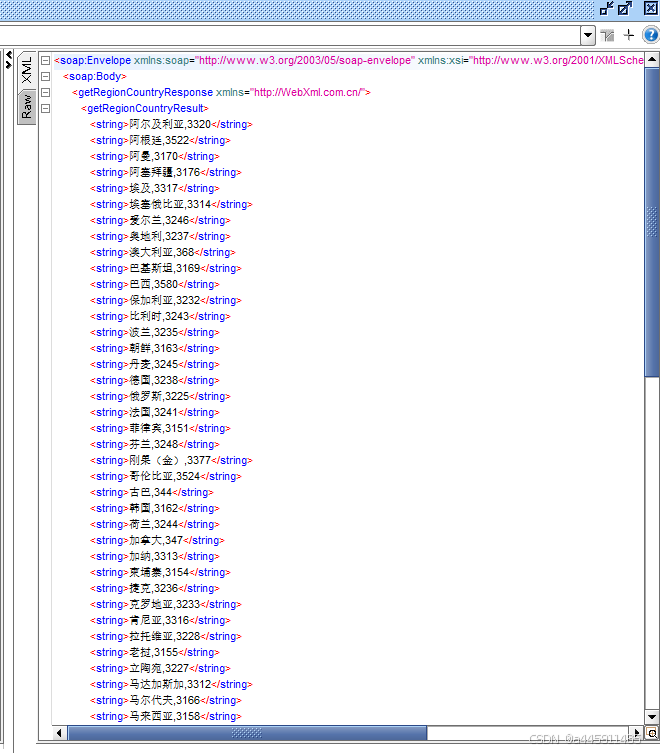
Task: Select the row containing 3522
Action: point(160,140)
